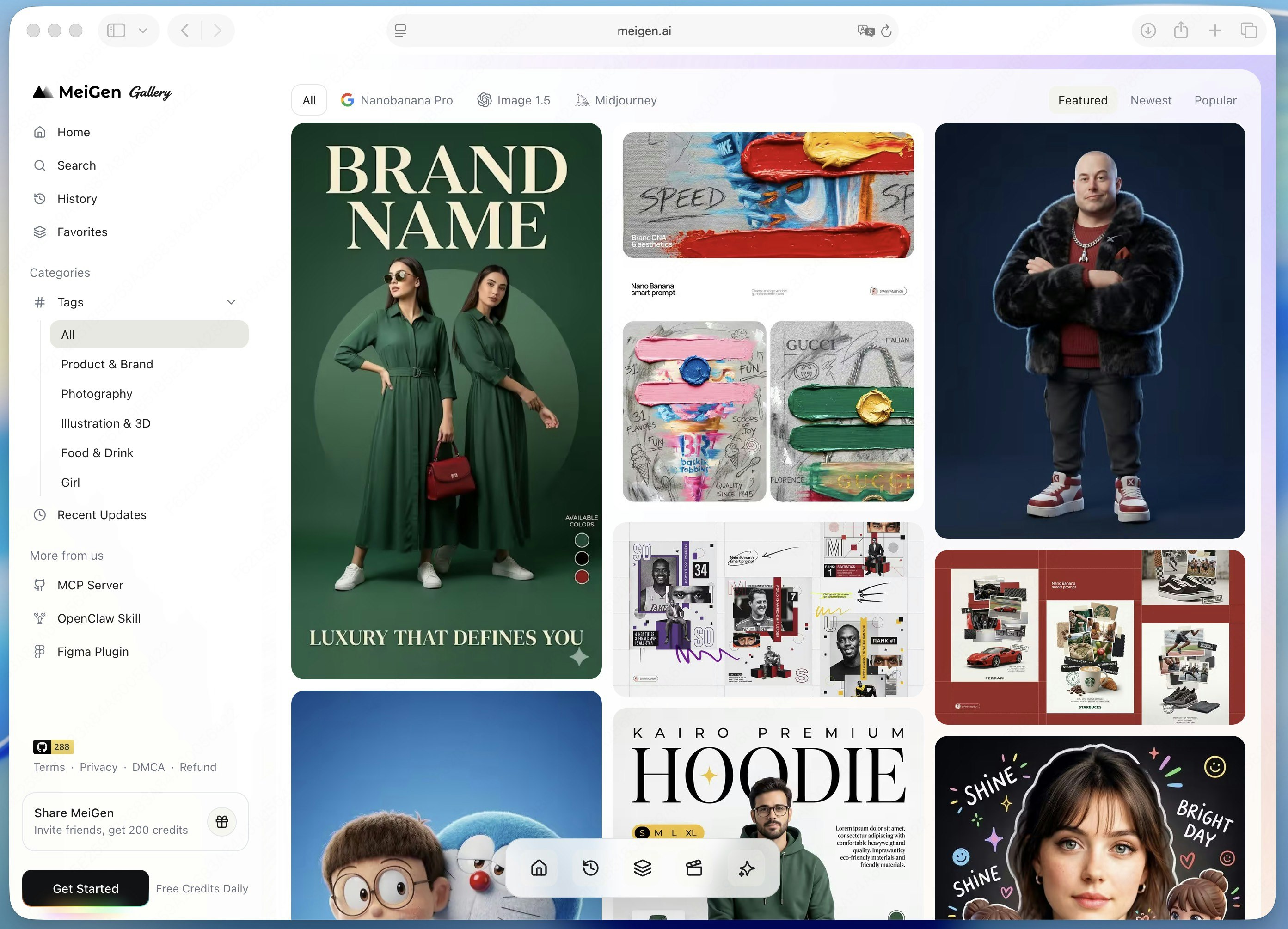Toggle the sidebar with the panel button
Viewport: 1288px width, 929px height.
pyautogui.click(x=116, y=30)
